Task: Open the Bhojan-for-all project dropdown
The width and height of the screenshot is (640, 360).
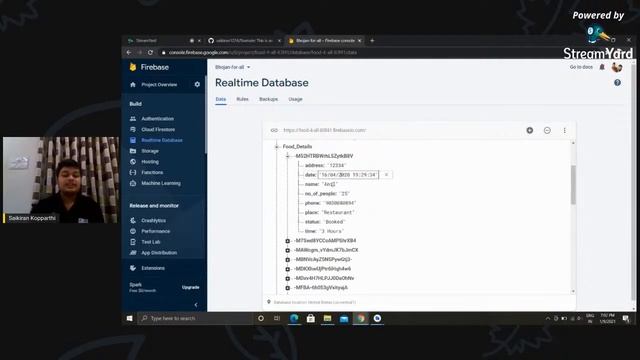Action: (233, 67)
